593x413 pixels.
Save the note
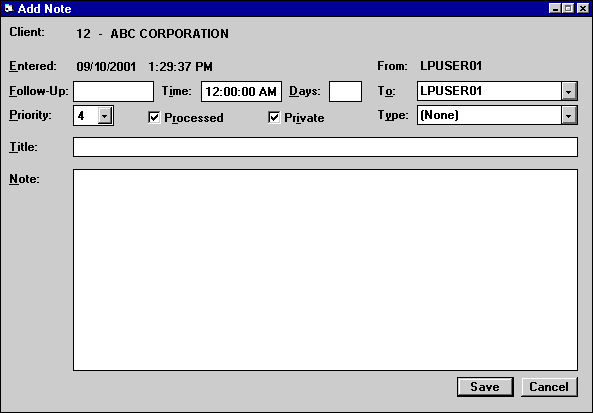coord(485,387)
